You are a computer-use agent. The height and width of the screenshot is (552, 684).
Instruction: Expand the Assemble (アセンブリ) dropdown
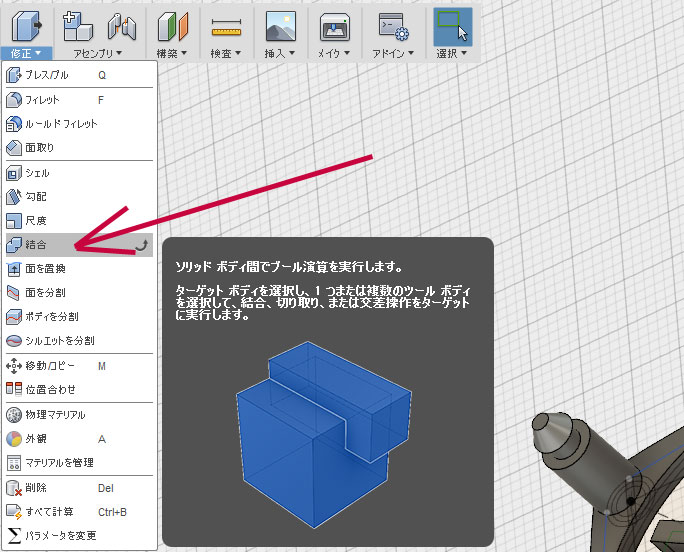(98, 53)
